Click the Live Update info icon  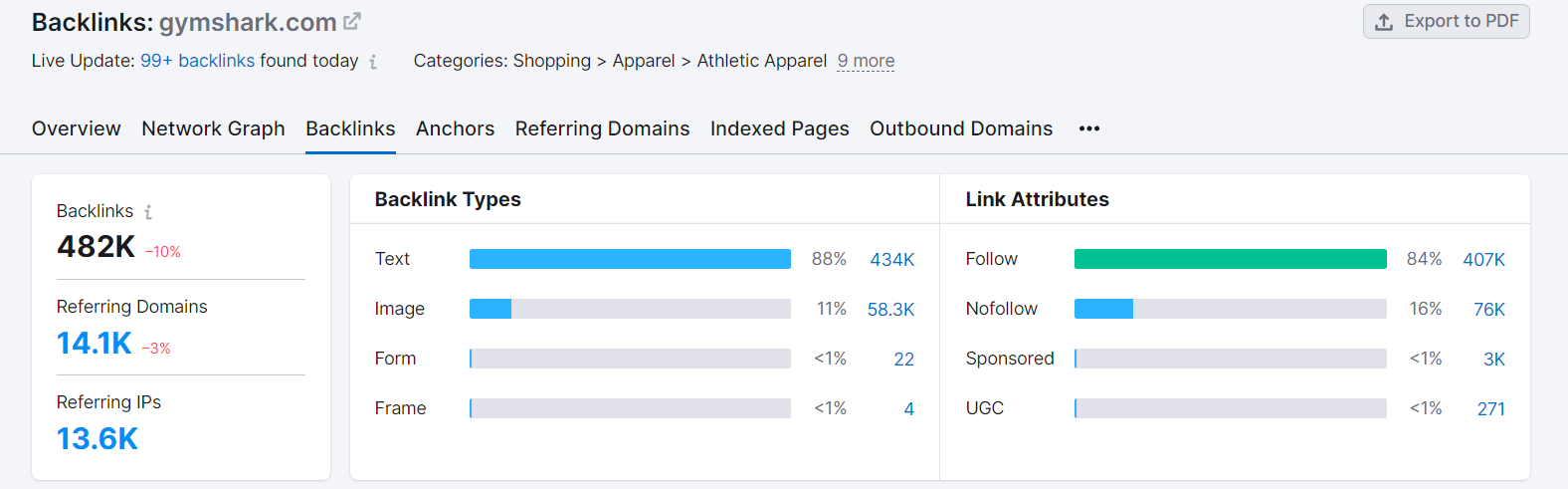click(373, 62)
